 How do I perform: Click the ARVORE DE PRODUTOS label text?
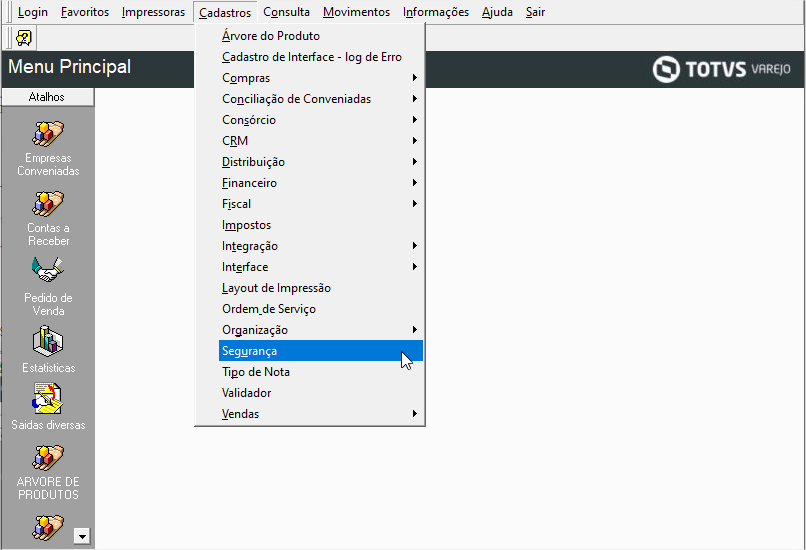tap(48, 488)
